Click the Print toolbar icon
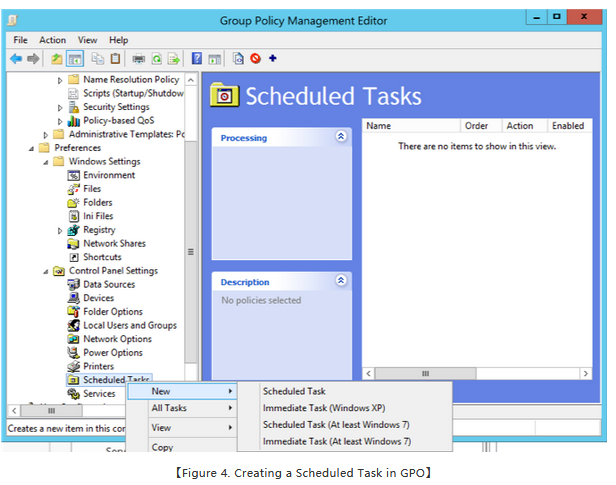 [x=138, y=59]
